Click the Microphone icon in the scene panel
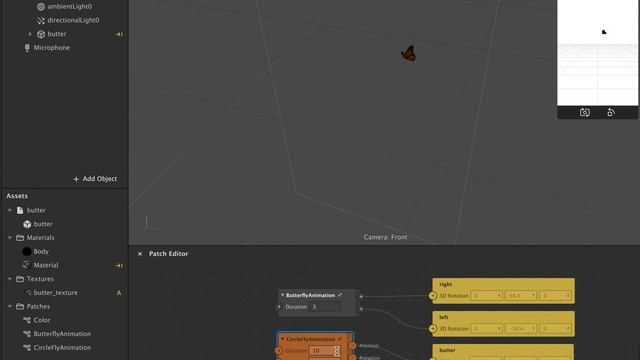Image resolution: width=640 pixels, height=360 pixels. 27,48
